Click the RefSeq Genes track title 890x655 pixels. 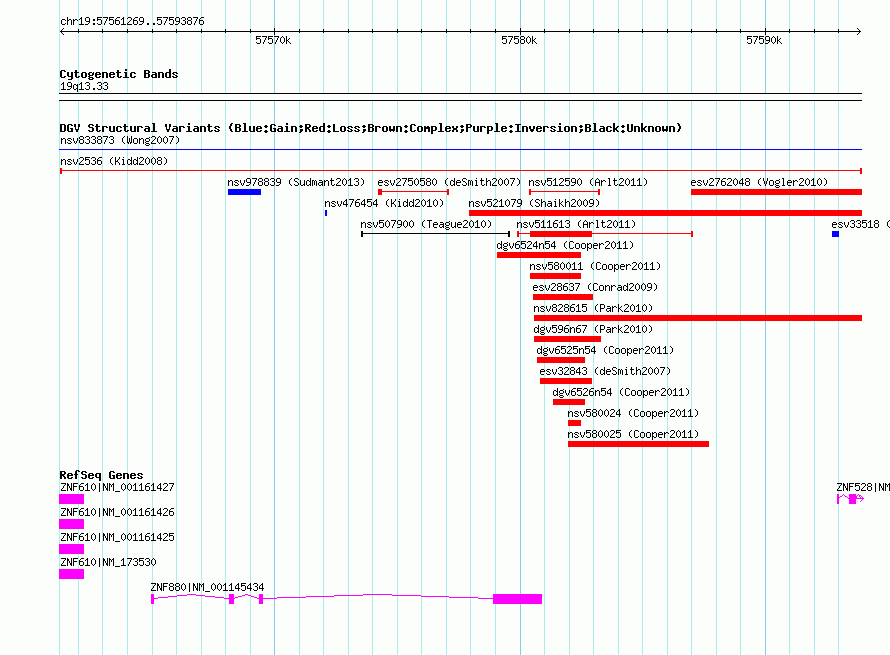(101, 475)
